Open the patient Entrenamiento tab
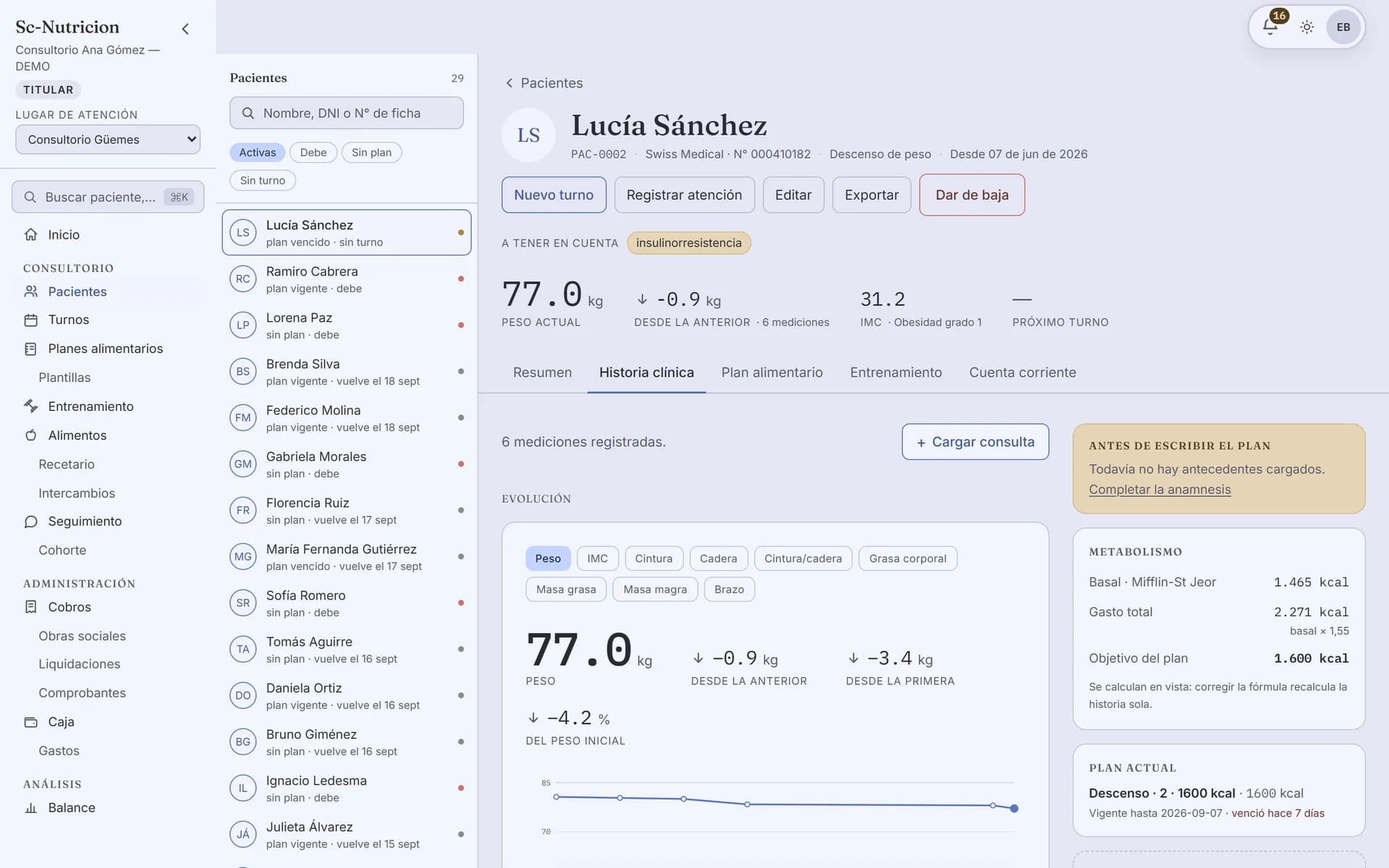This screenshot has width=1389, height=868. pos(896,373)
